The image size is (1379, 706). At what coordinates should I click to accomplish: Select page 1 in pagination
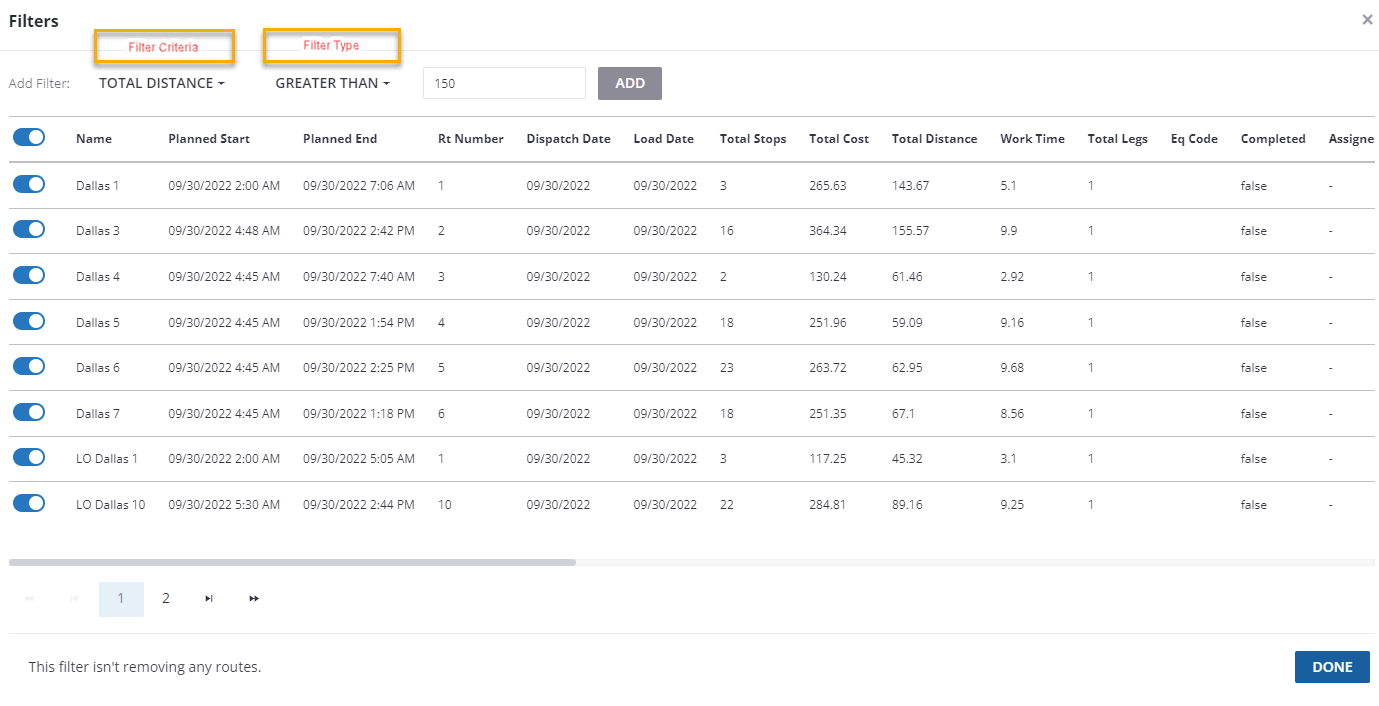[121, 598]
